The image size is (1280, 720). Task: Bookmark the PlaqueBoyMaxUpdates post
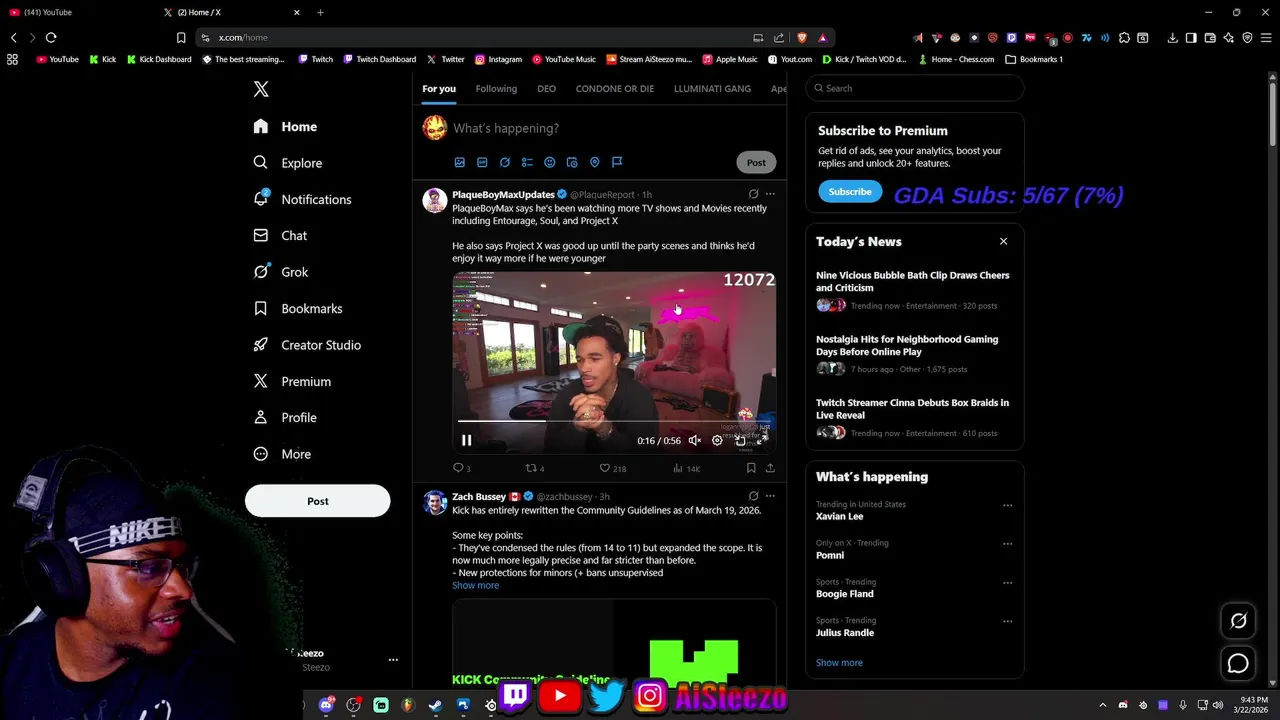pyautogui.click(x=751, y=468)
